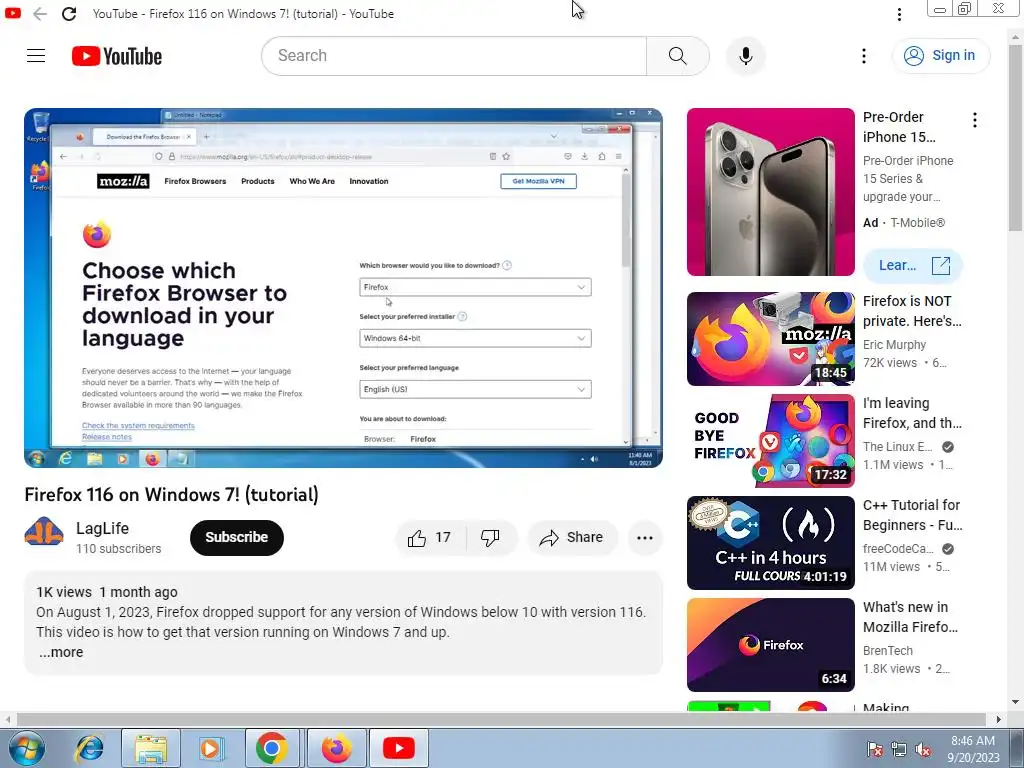Click 'What's new in Mozilla Firefo...' title
Viewport: 1024px width, 768px height.
[910, 616]
